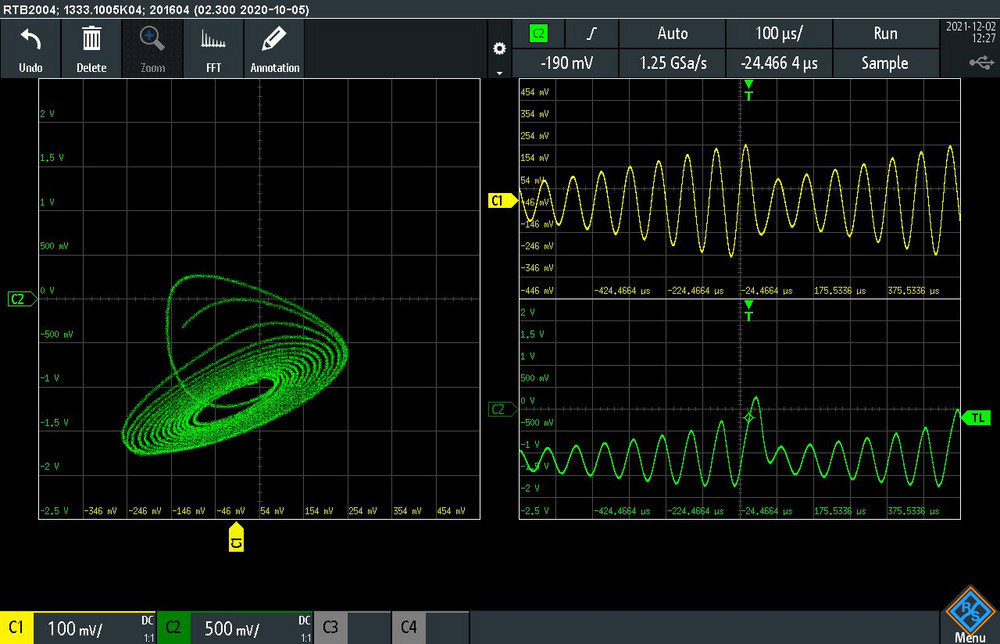Screen dimensions: 1000x644
Task: Click the trigger T marker on C2 waveform
Action: 749,311
